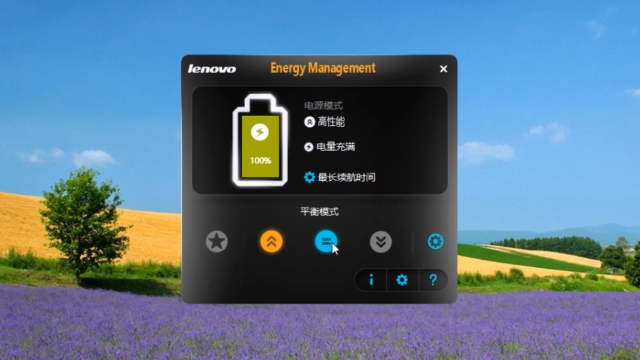
Task: Choose the double down-arrow power saver mode
Action: tap(381, 242)
